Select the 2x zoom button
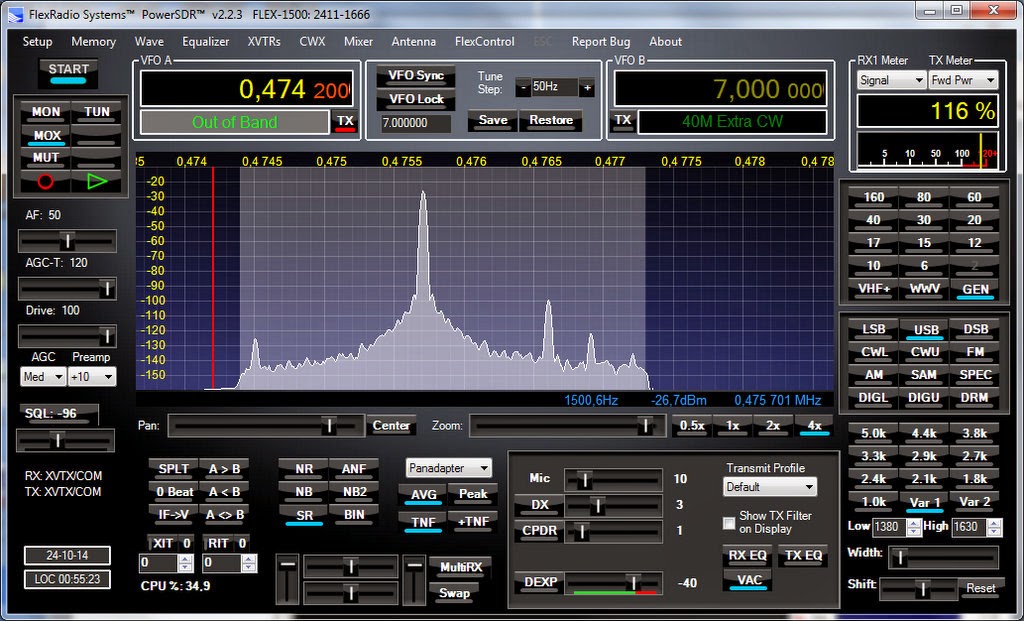This screenshot has height=621, width=1024. (773, 426)
